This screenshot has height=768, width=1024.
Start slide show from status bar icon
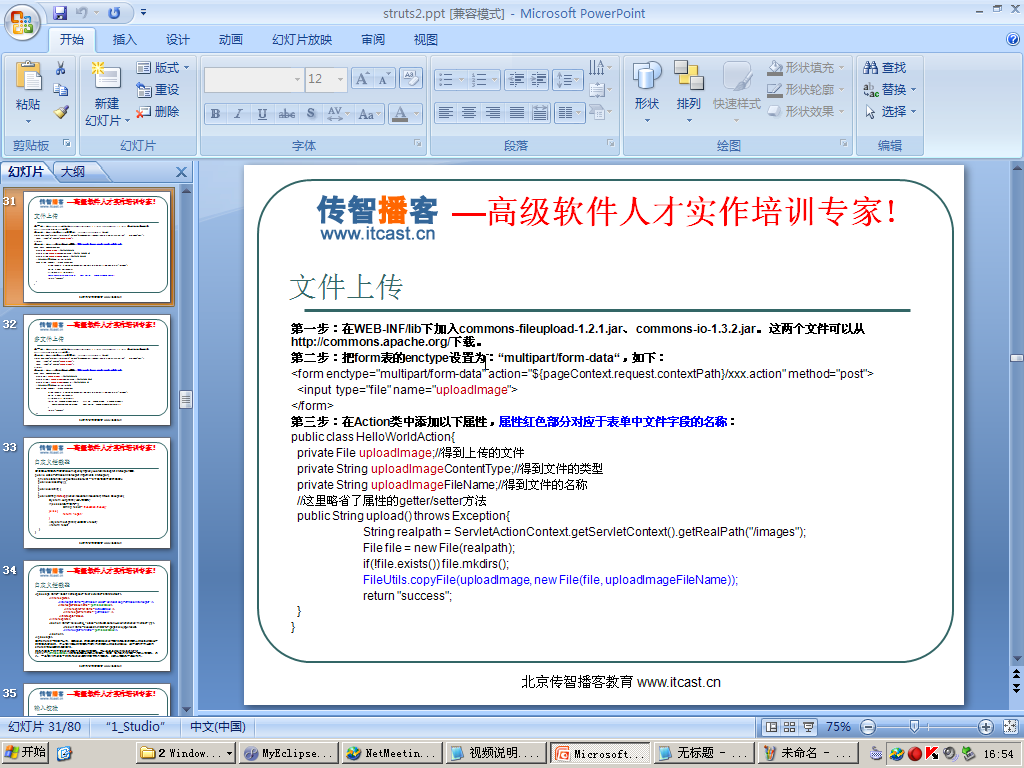(x=808, y=727)
